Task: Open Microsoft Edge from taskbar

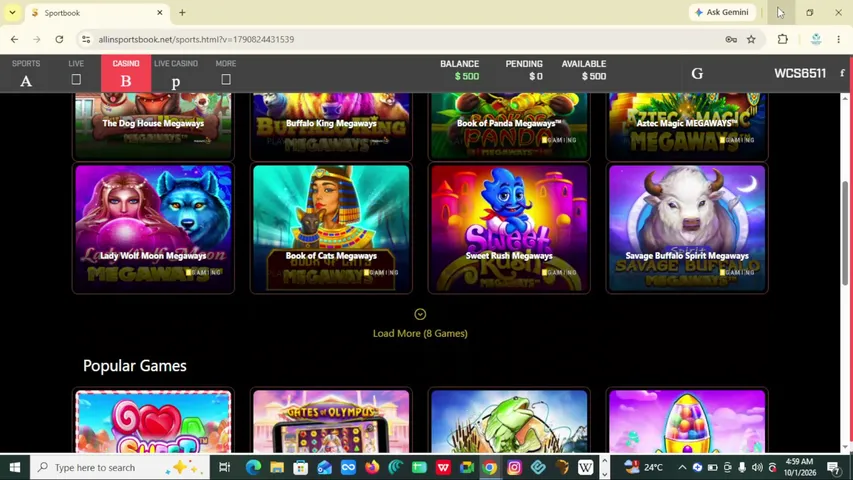Action: 253,467
